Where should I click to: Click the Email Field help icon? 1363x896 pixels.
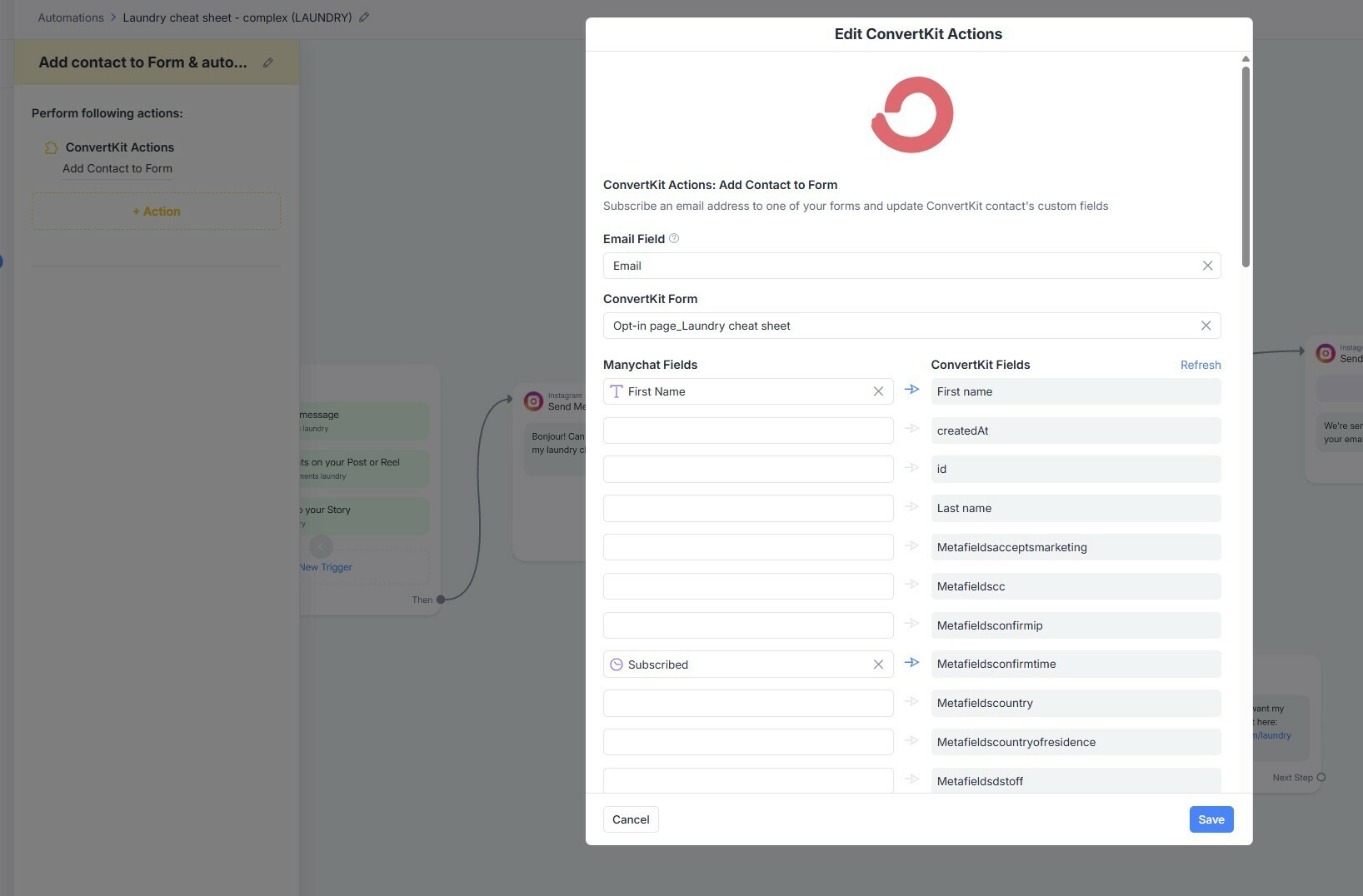coord(674,238)
